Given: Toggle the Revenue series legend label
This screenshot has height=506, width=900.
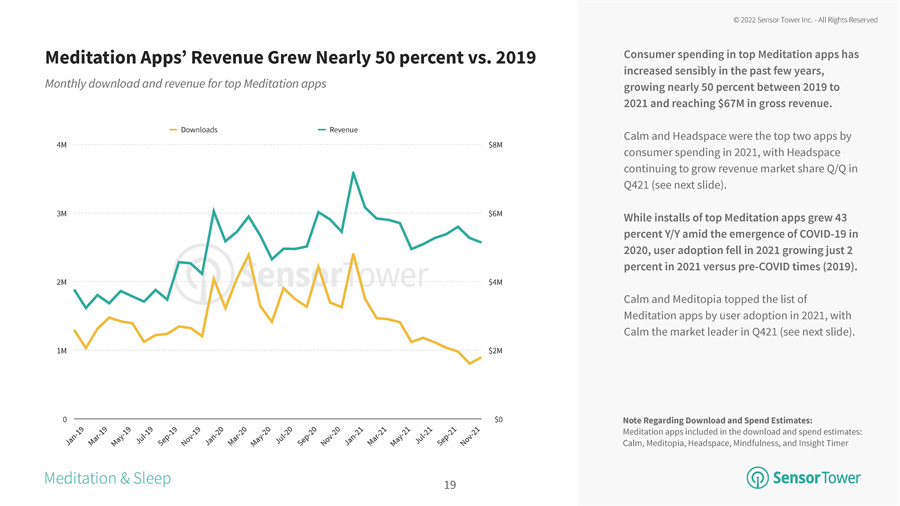Looking at the screenshot, I should coord(343,130).
